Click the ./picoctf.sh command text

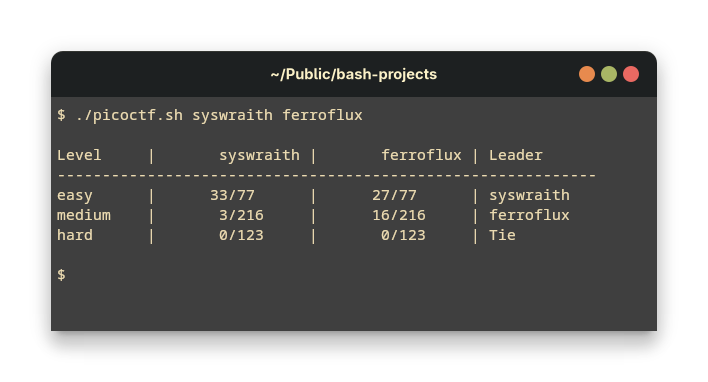(129, 115)
